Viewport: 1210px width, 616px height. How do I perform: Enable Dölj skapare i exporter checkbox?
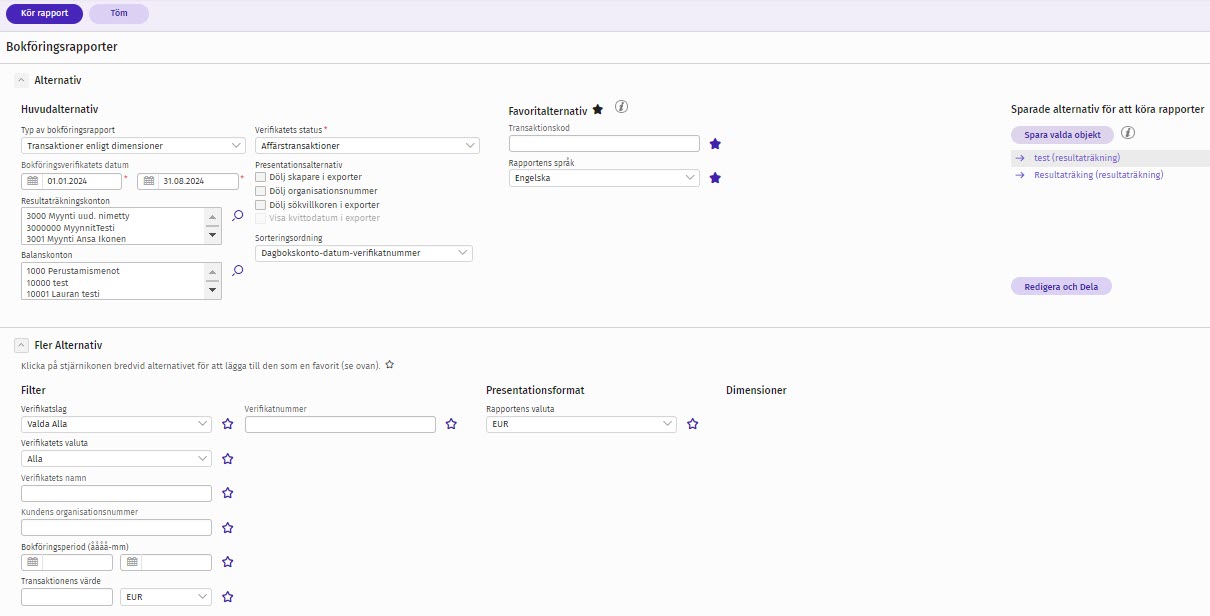click(x=261, y=177)
